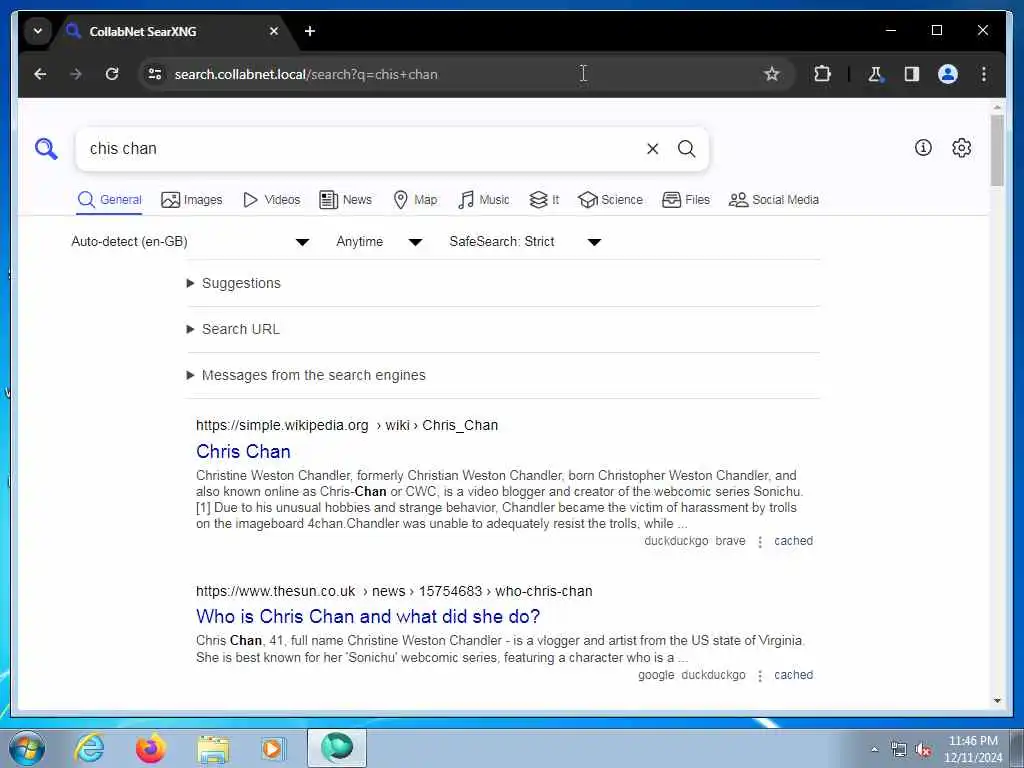Switch to the Map category tab
This screenshot has height=768, width=1024.
pos(415,200)
